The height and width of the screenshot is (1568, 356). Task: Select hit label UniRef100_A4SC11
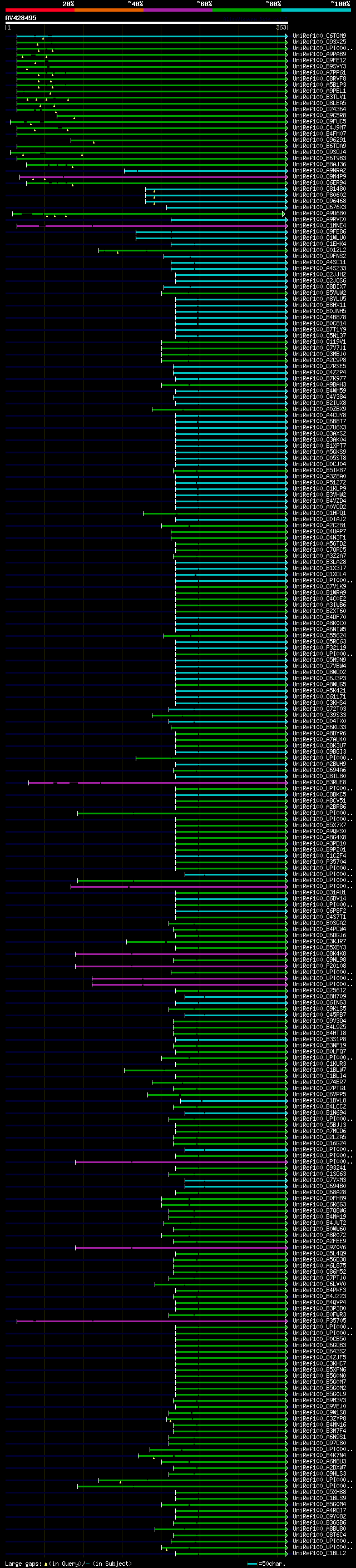[x=319, y=263]
